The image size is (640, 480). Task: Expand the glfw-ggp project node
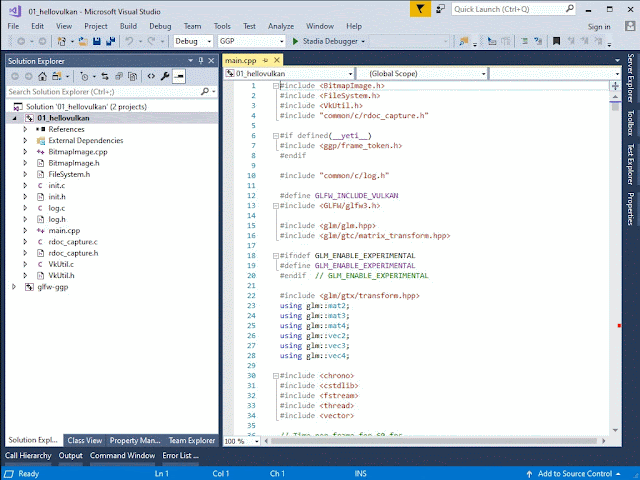pos(14,287)
